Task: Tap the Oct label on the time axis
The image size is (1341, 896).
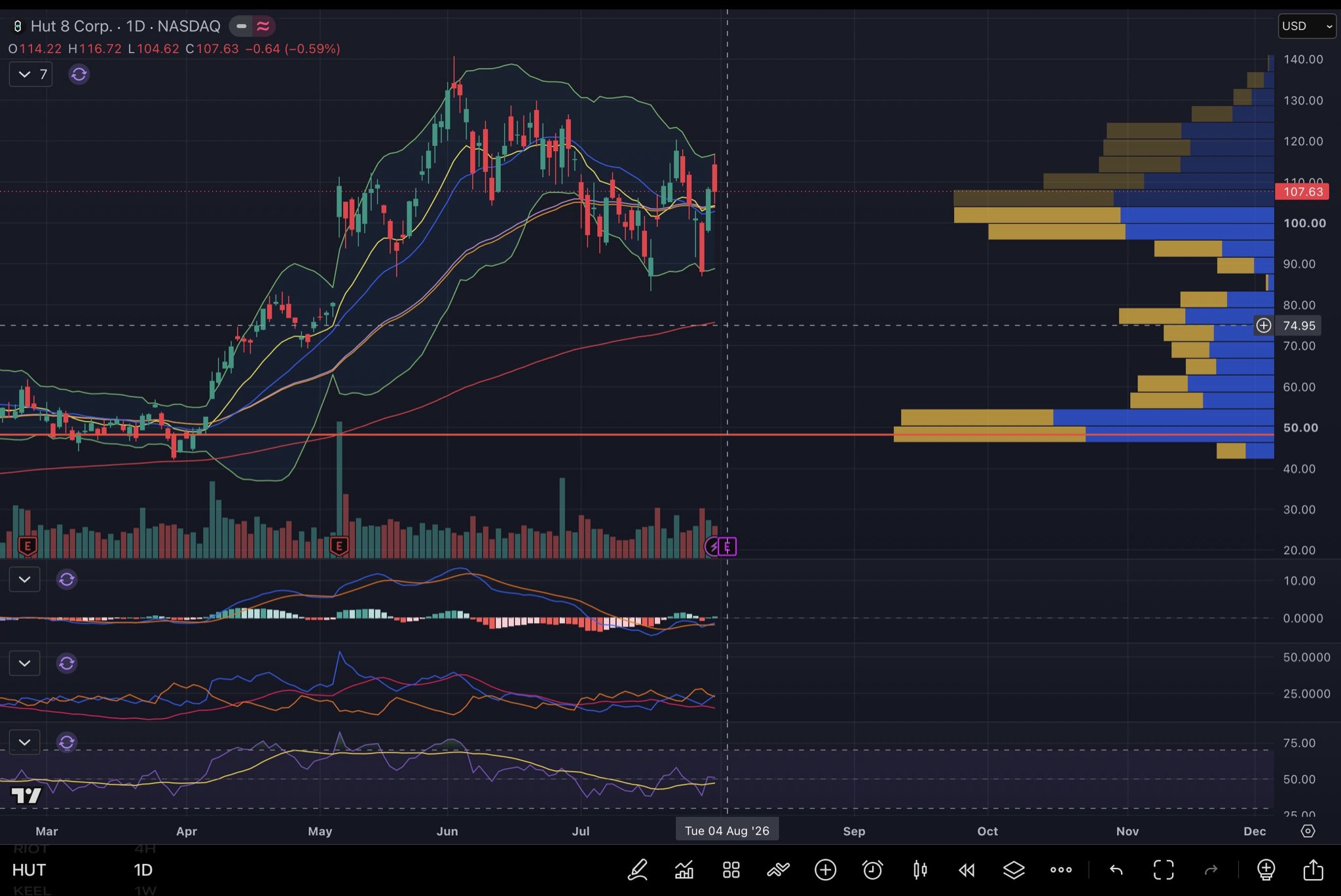Action: [x=987, y=831]
